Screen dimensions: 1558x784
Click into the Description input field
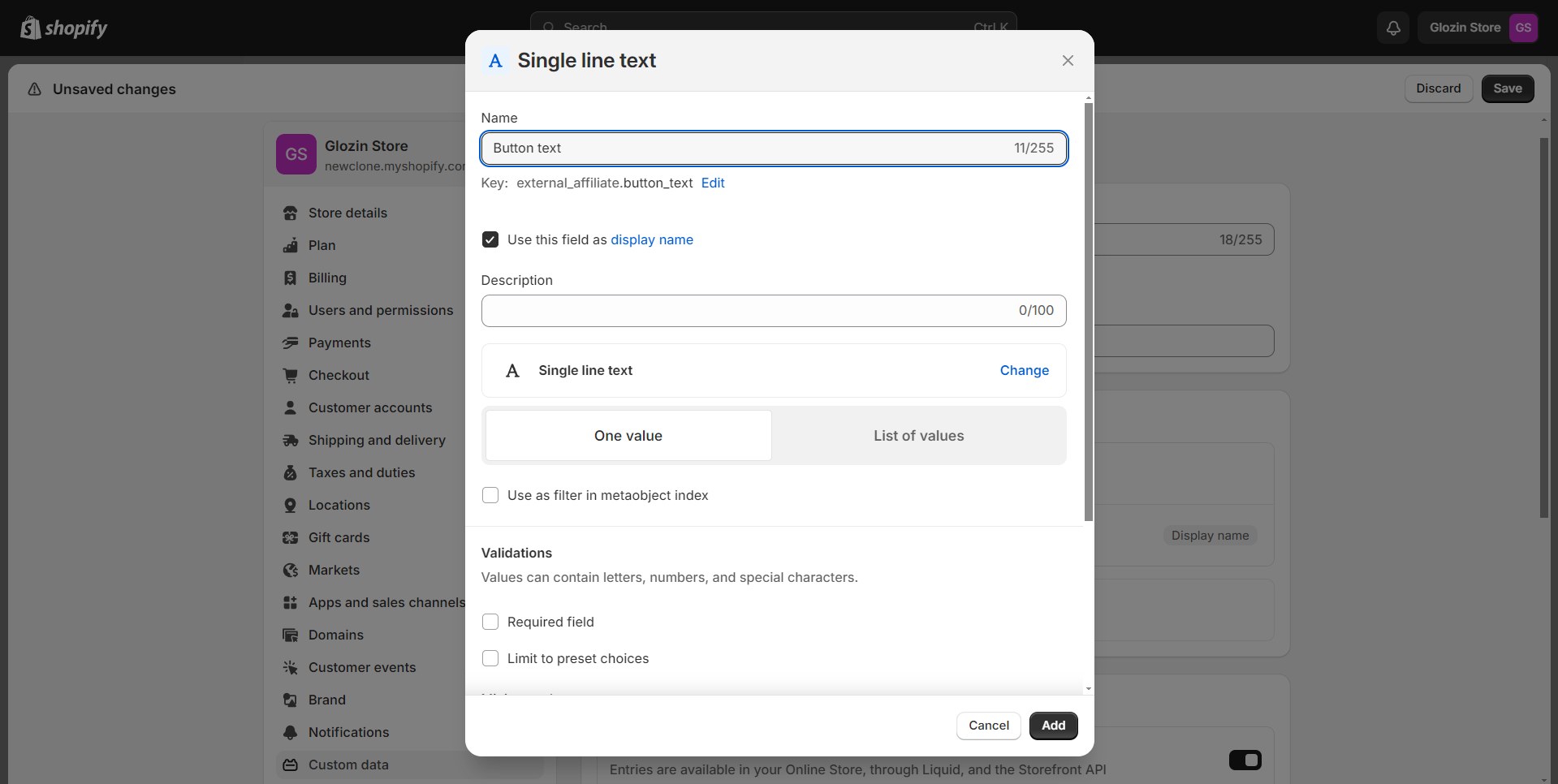coord(747,311)
